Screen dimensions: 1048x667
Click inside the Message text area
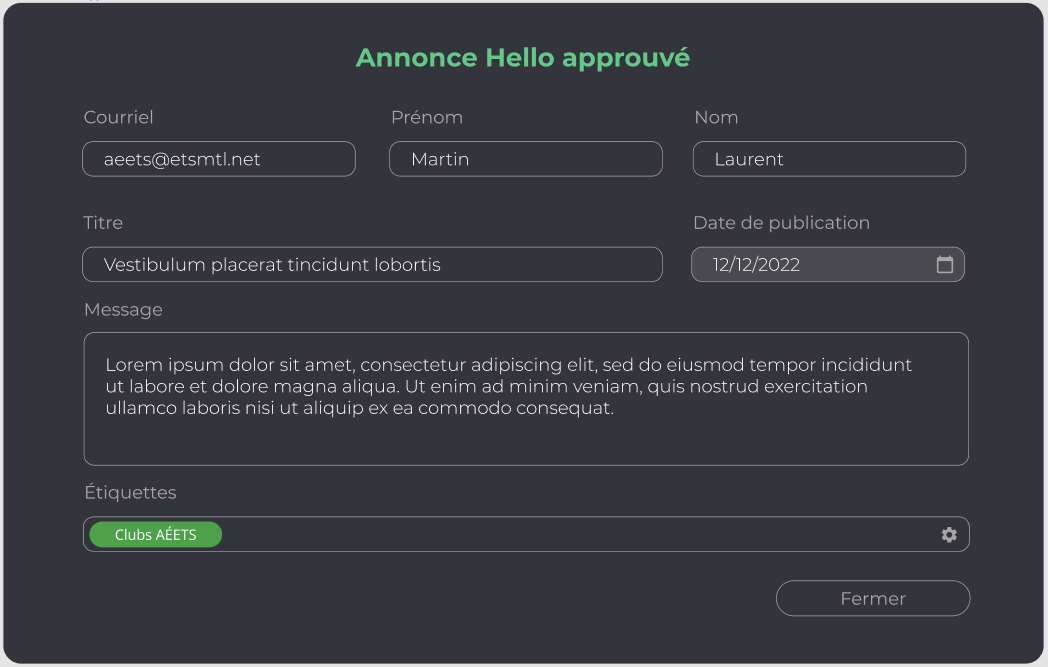coord(526,440)
